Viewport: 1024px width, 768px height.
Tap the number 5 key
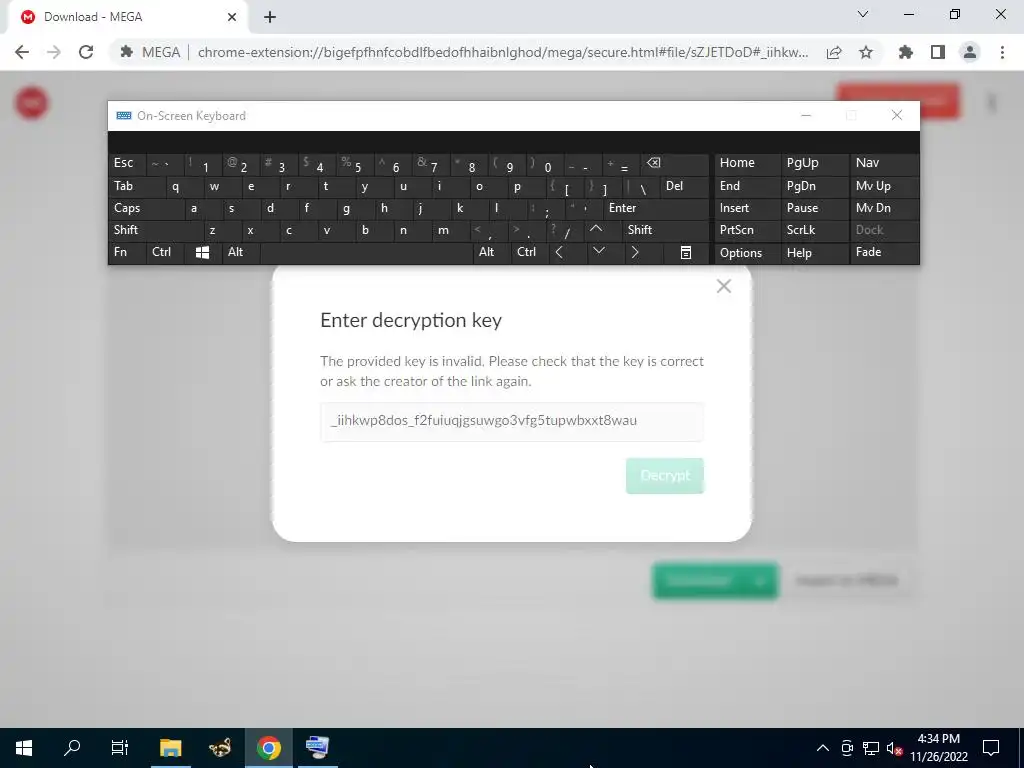[355, 164]
